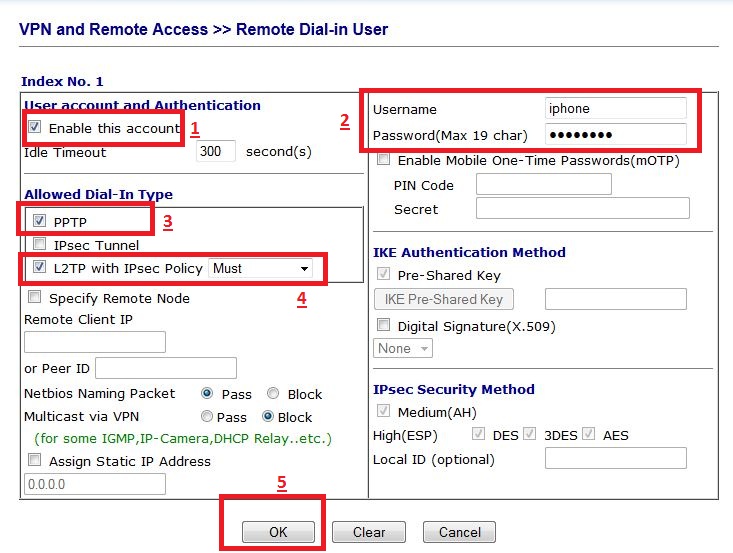
Task: Check the Digital Signature(X.509) box
Action: click(x=384, y=325)
